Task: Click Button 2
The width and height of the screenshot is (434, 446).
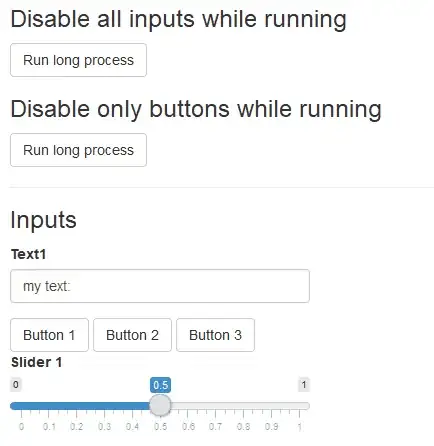Action: point(132,335)
